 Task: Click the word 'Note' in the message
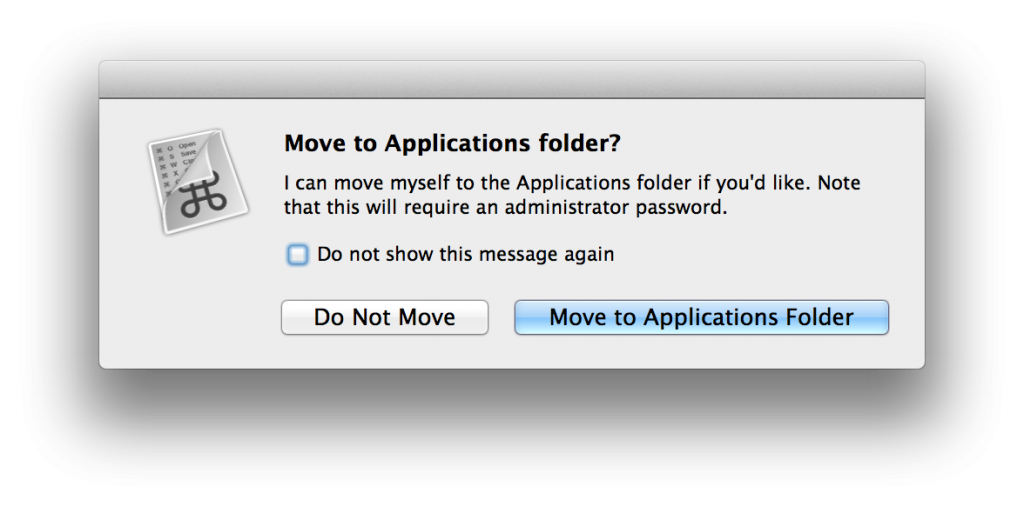[x=839, y=182]
